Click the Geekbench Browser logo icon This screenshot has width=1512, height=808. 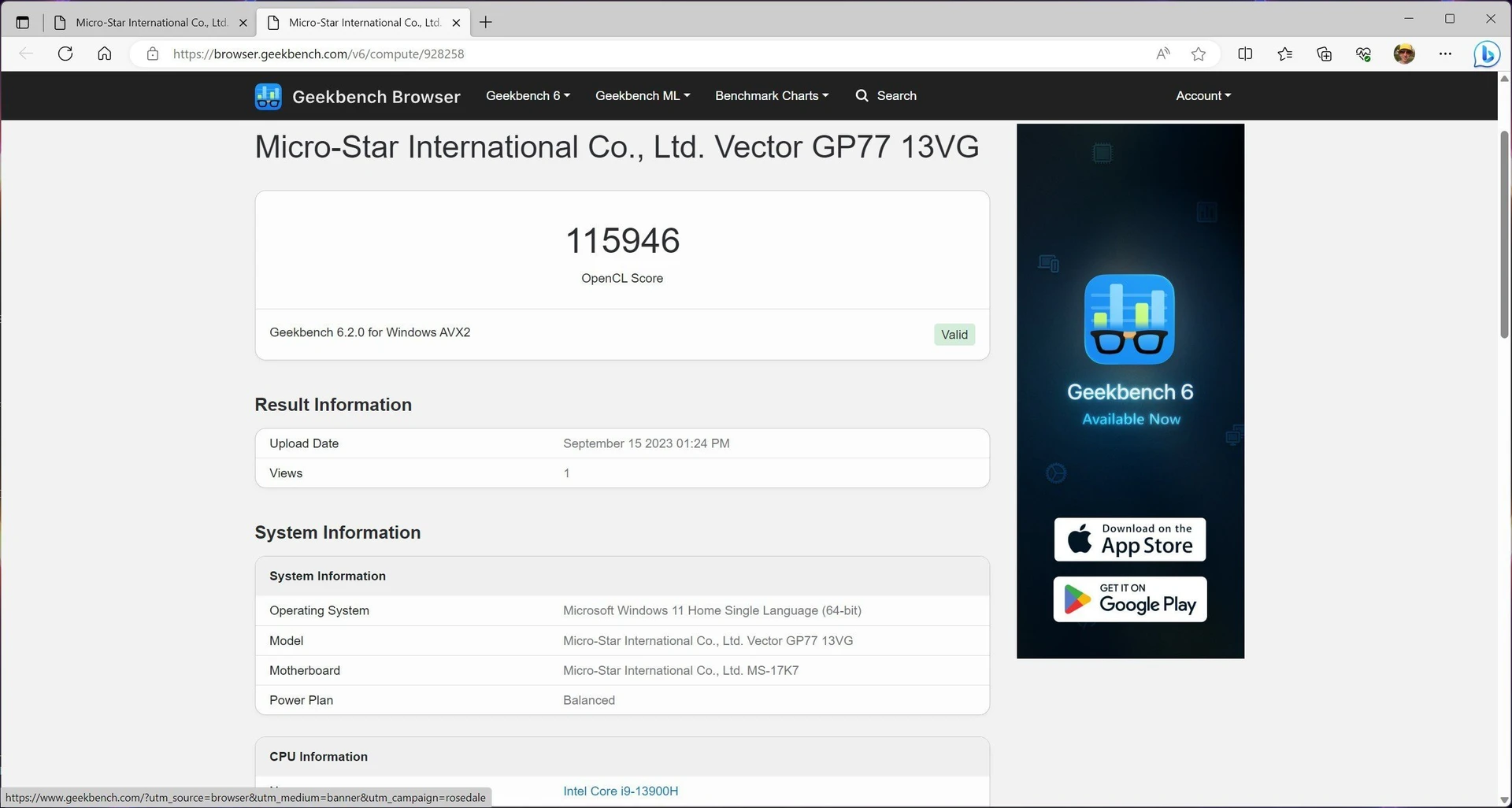tap(269, 96)
